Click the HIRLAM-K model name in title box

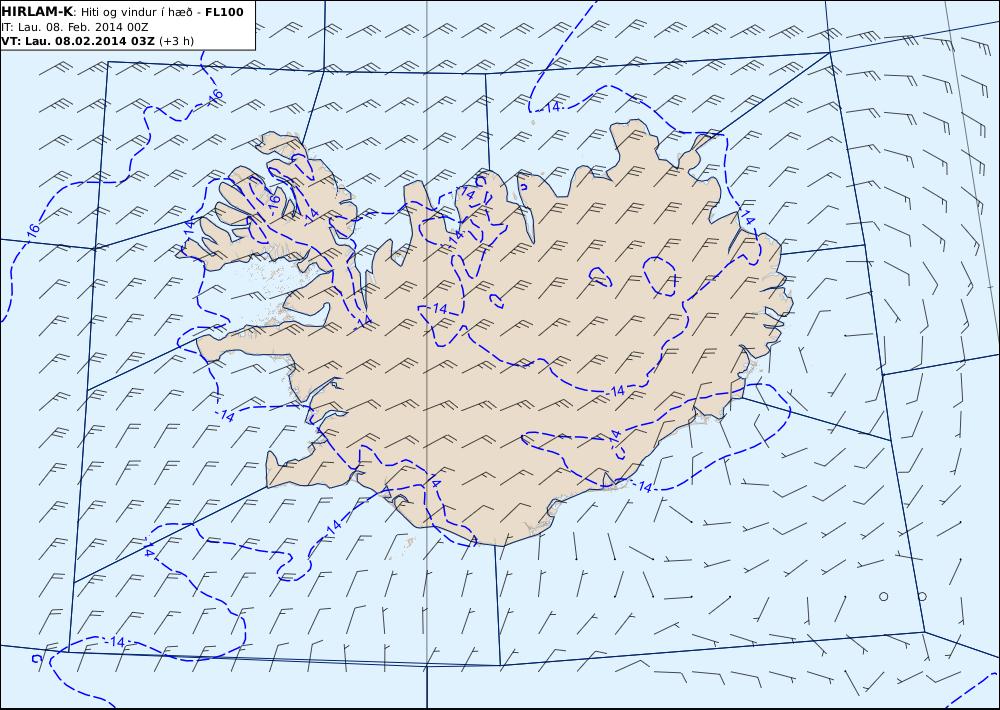coord(37,12)
